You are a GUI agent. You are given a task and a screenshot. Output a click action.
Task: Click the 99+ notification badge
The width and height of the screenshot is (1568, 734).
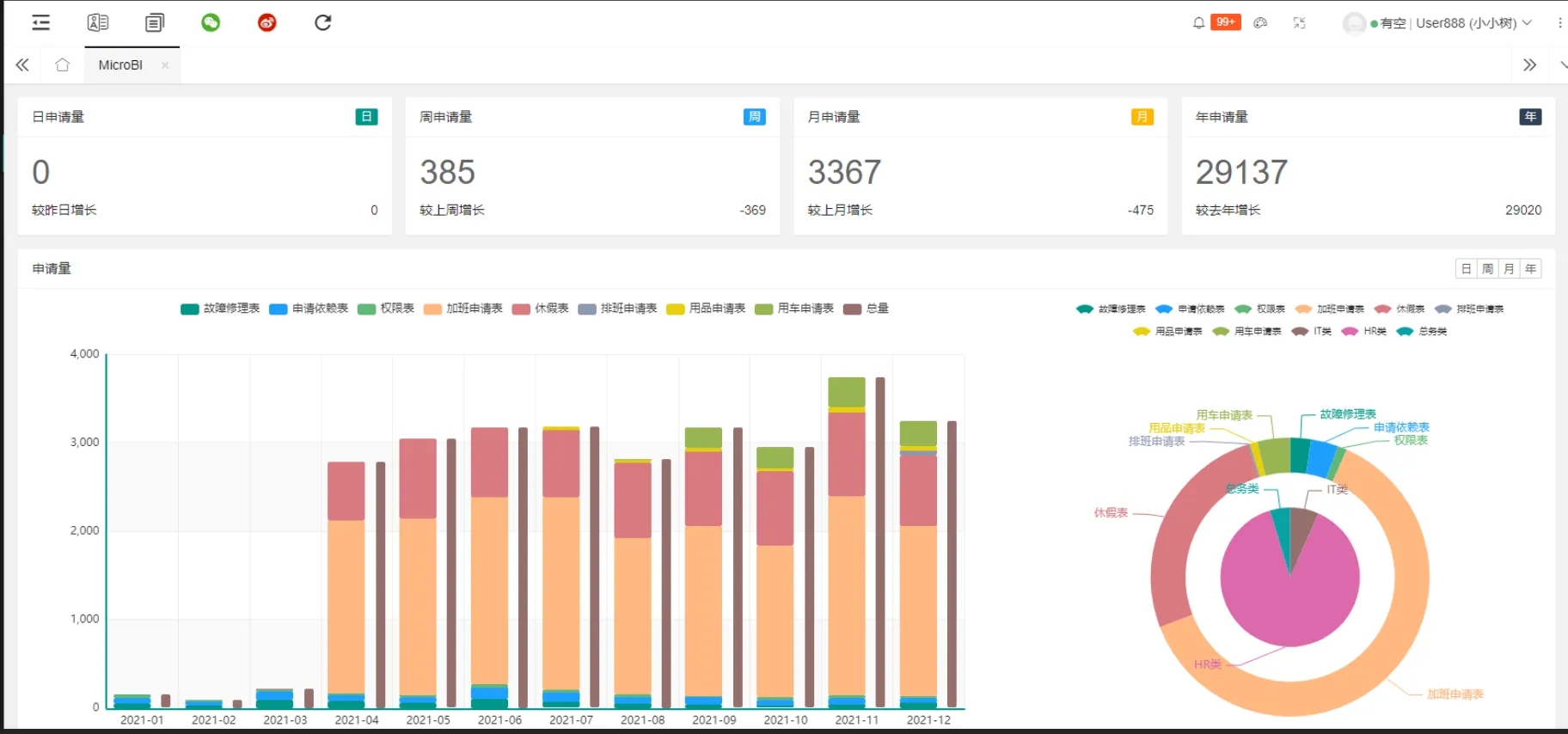click(x=1226, y=21)
